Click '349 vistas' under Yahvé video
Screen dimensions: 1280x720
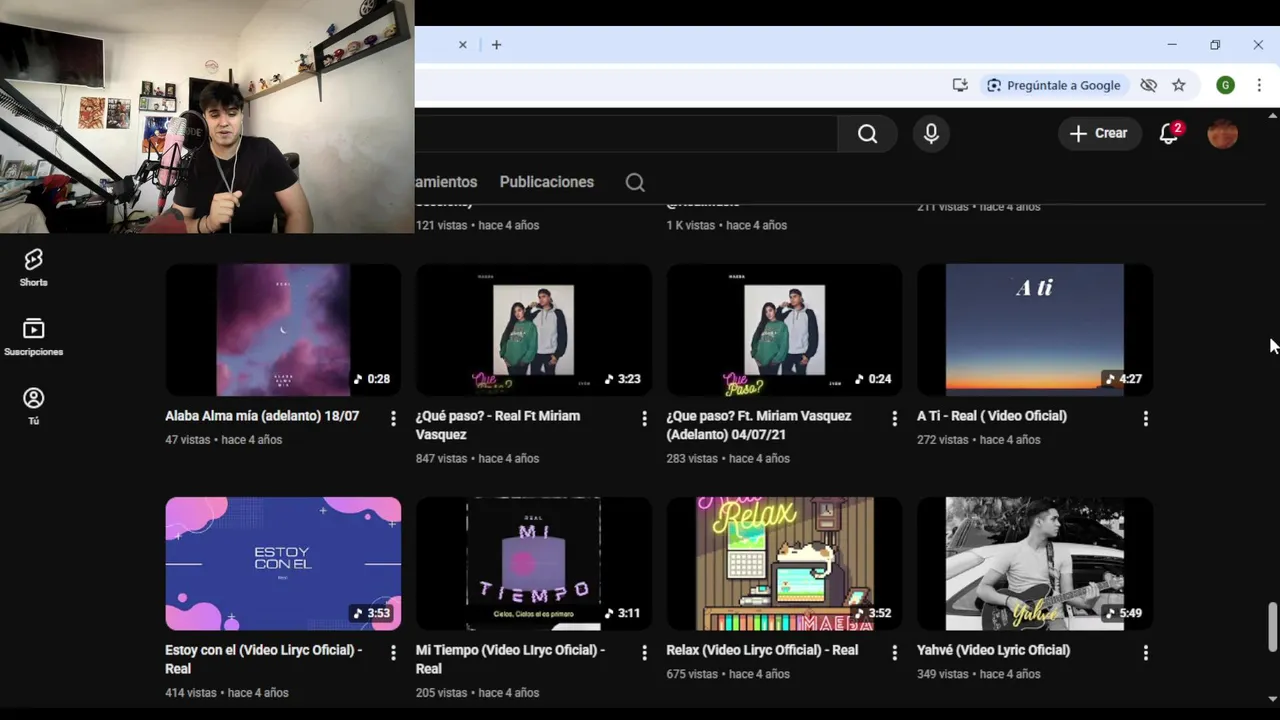[943, 674]
